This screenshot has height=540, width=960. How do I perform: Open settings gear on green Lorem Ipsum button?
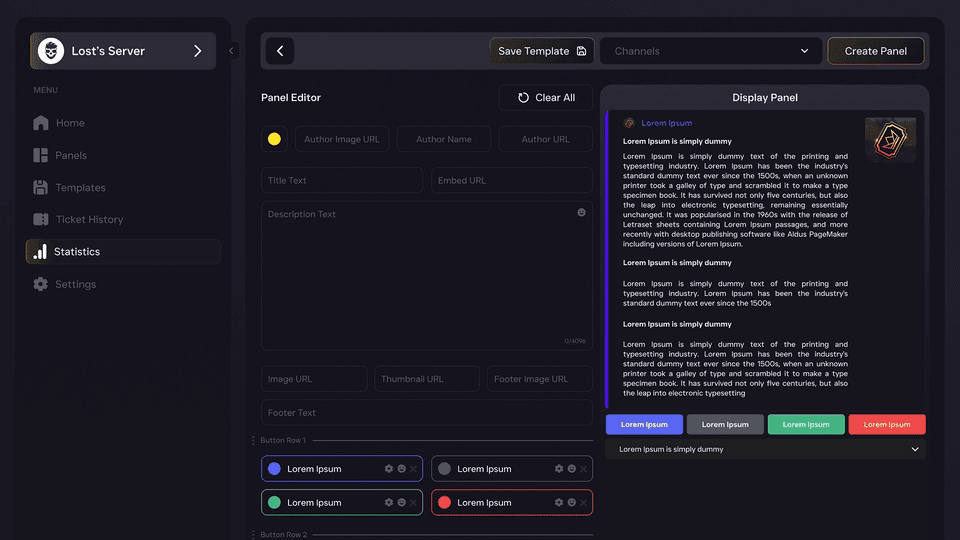389,502
